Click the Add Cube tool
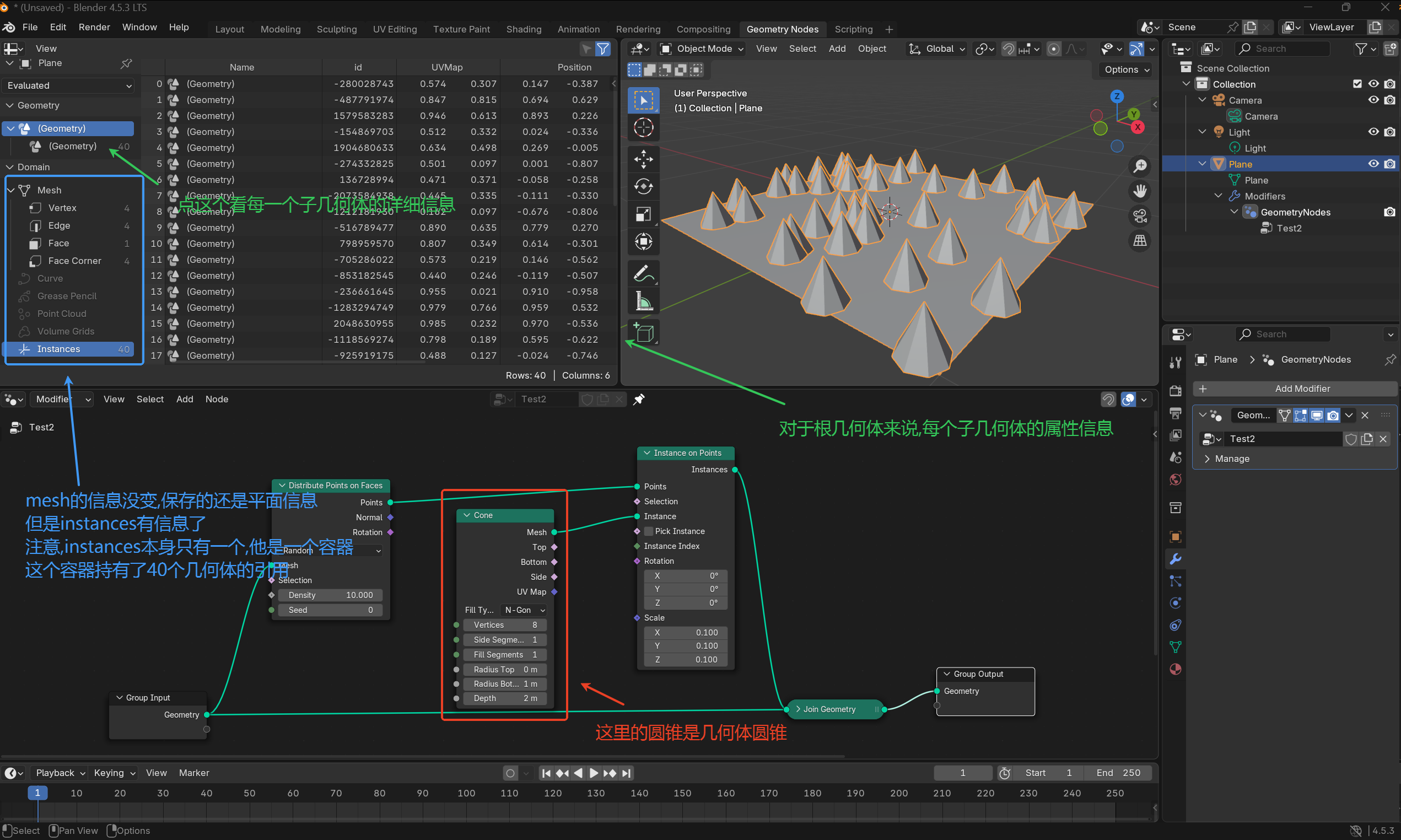 click(643, 333)
